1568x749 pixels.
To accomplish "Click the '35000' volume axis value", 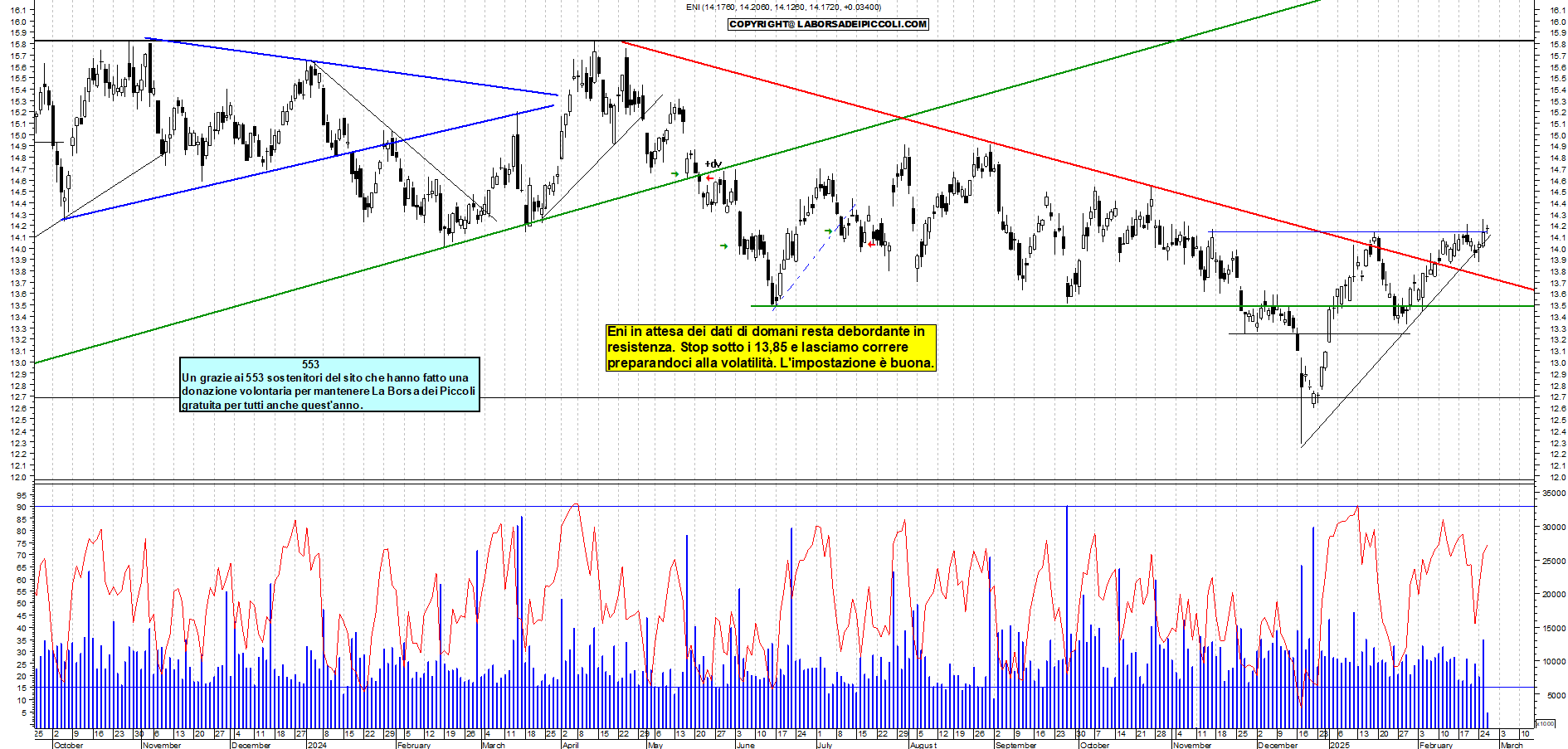I will point(1553,493).
